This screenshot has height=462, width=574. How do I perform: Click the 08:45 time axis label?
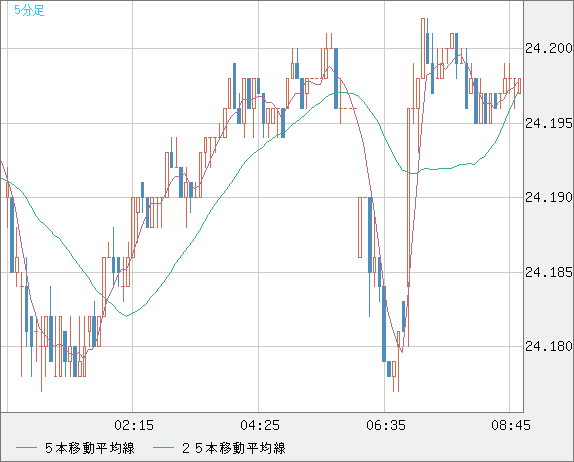click(511, 425)
